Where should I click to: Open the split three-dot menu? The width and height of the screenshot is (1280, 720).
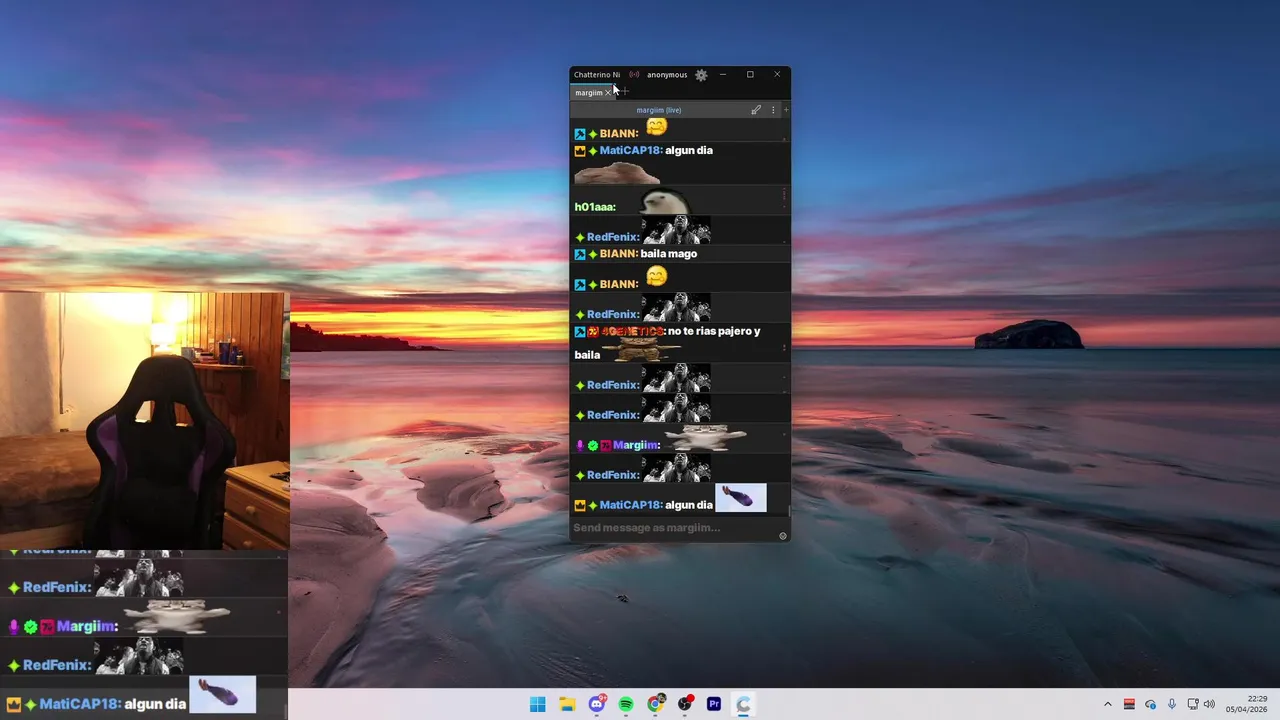[773, 110]
